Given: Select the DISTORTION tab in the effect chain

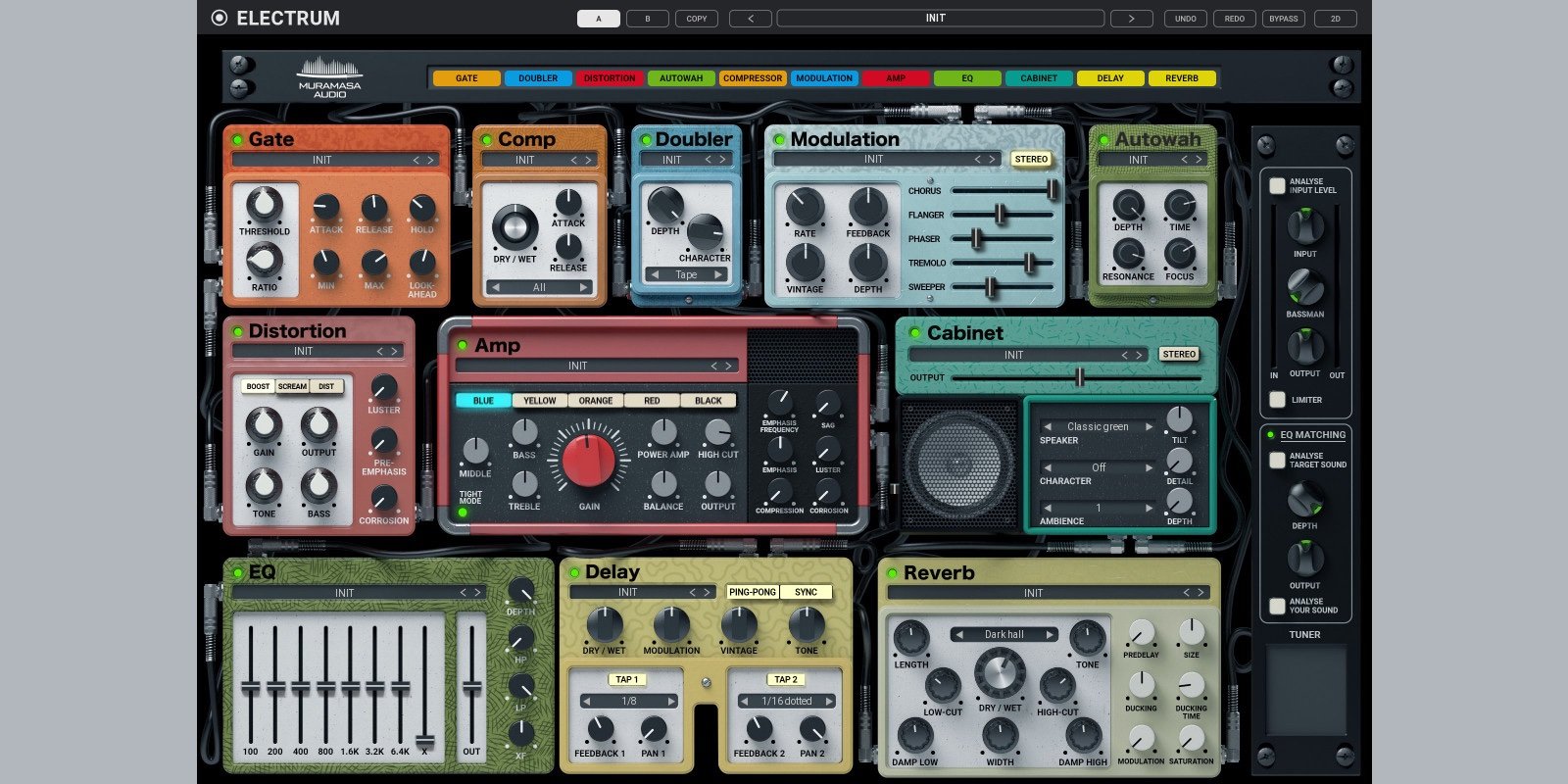Looking at the screenshot, I should 610,78.
